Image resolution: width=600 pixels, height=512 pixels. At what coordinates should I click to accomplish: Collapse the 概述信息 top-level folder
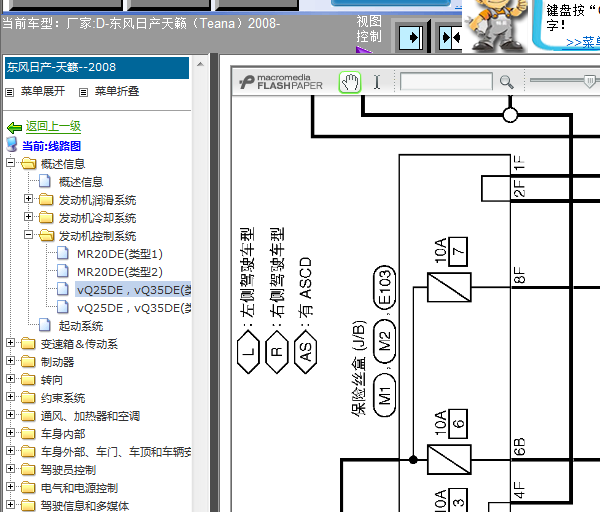[x=10, y=163]
